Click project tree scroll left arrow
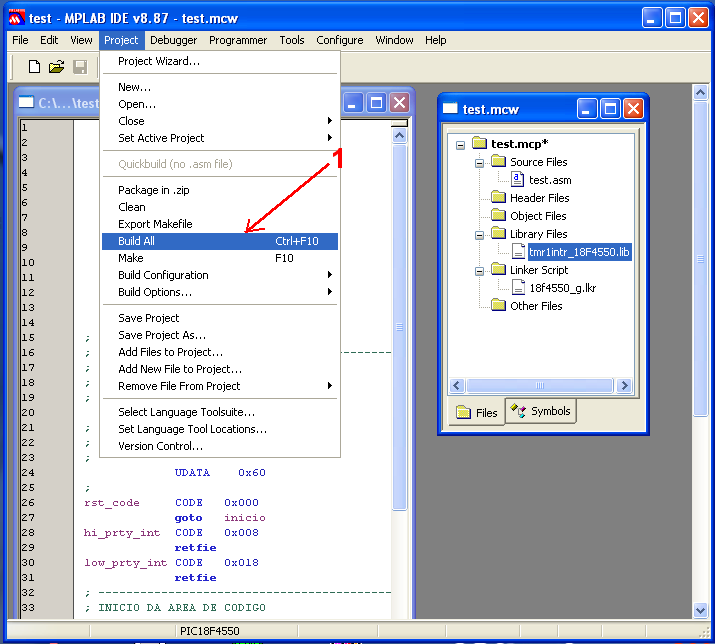Image resolution: width=715 pixels, height=644 pixels. point(457,385)
